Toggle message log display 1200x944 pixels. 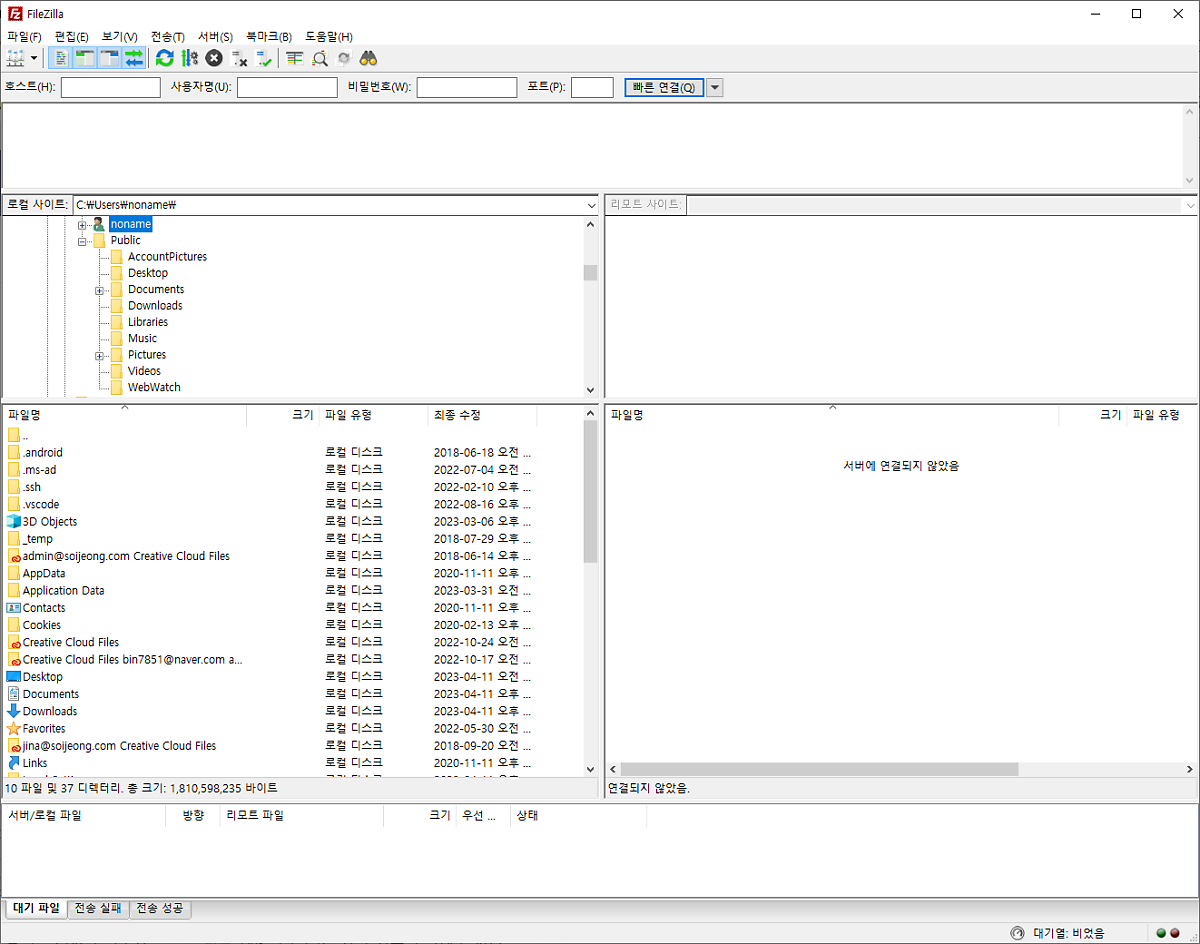point(61,58)
